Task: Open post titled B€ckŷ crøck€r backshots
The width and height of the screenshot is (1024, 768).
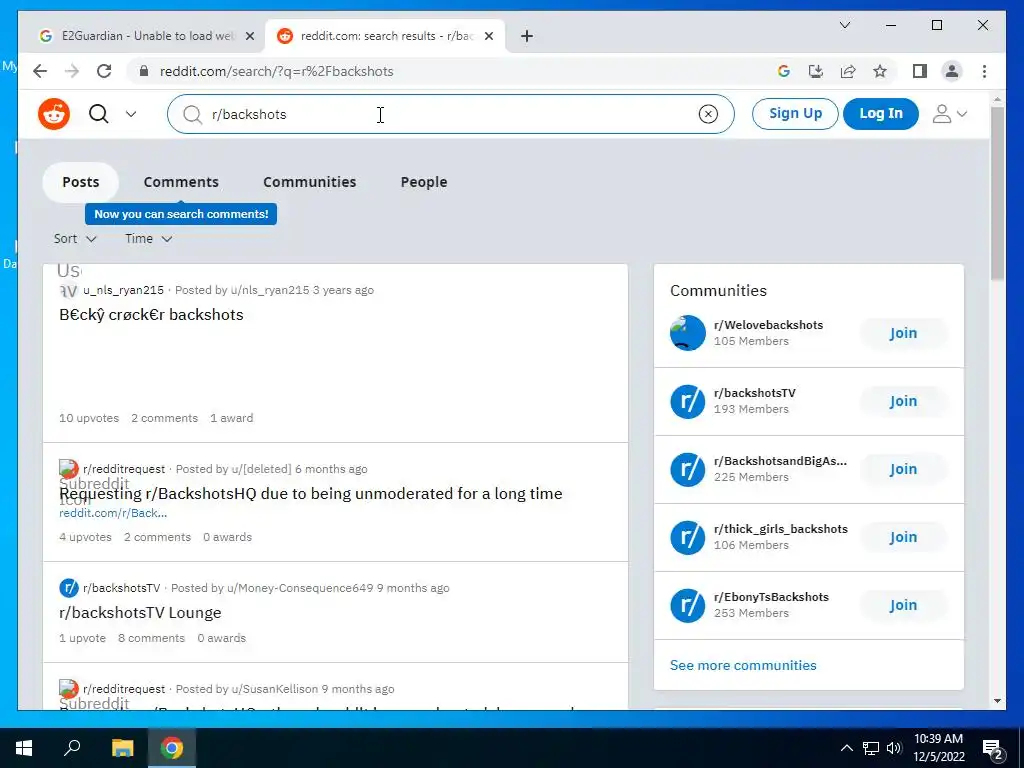Action: pyautogui.click(x=151, y=315)
